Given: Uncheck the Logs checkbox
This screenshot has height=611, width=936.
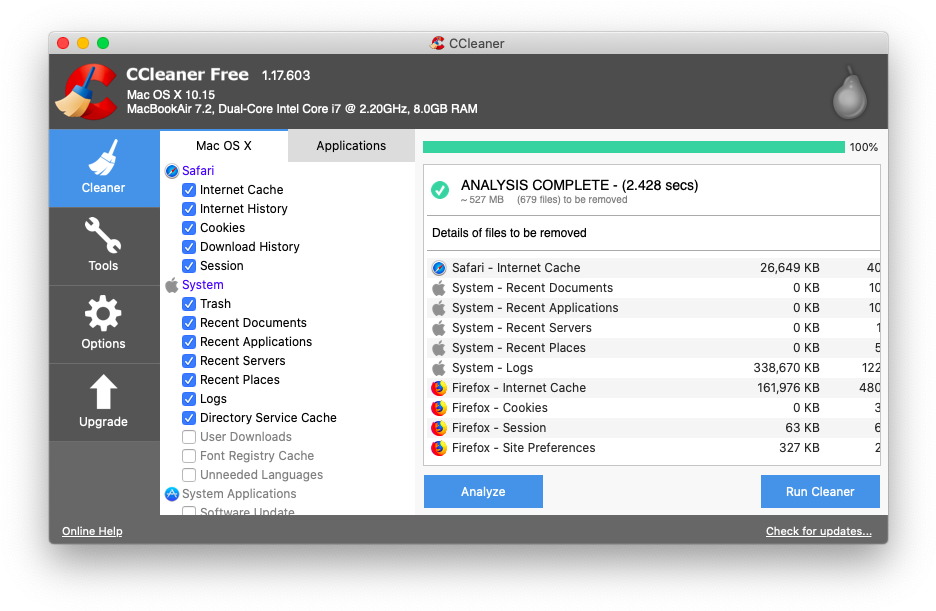Looking at the screenshot, I should click(189, 399).
